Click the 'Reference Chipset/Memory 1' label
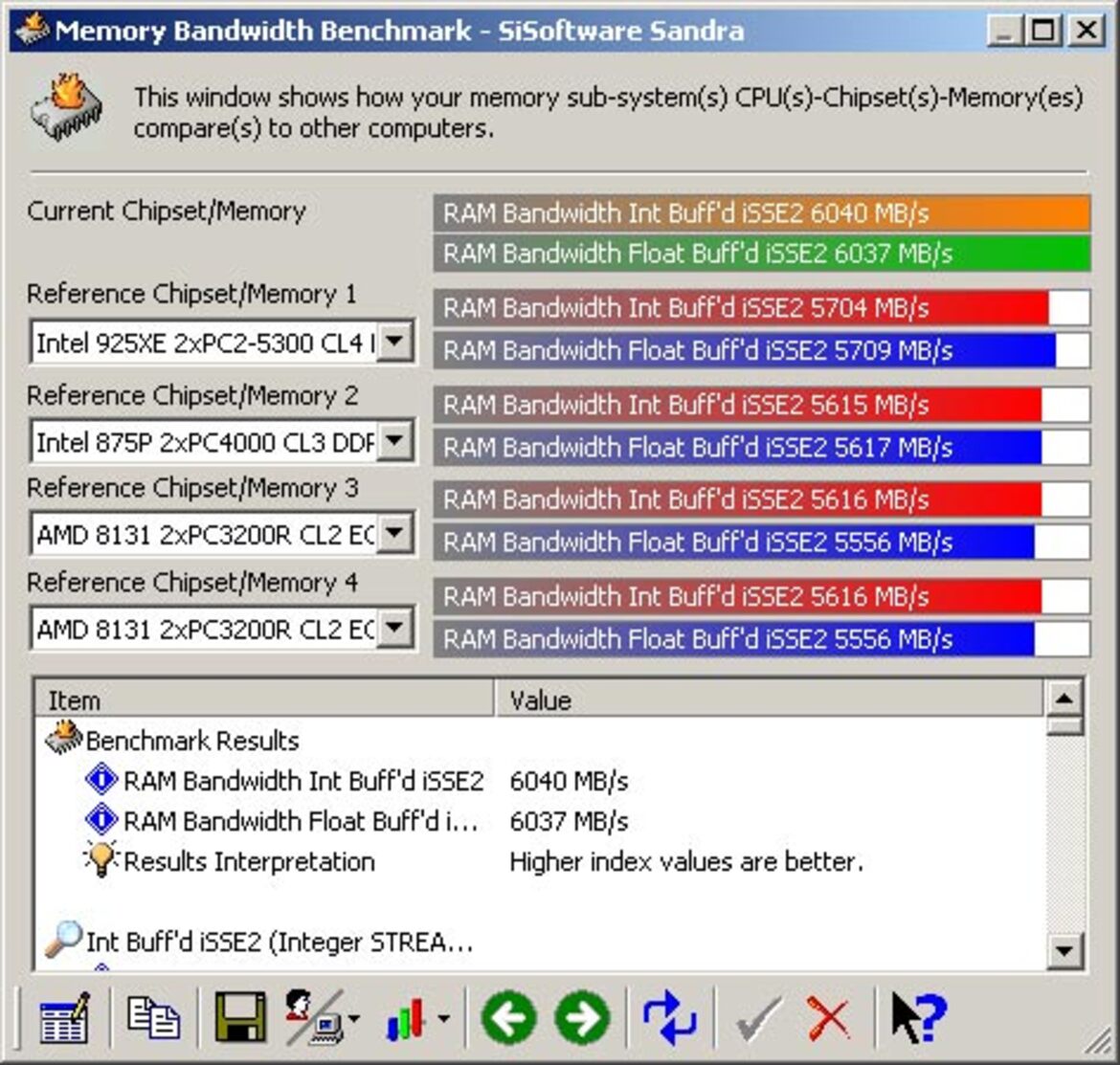Screen dimensions: 1120x1065 [191, 294]
